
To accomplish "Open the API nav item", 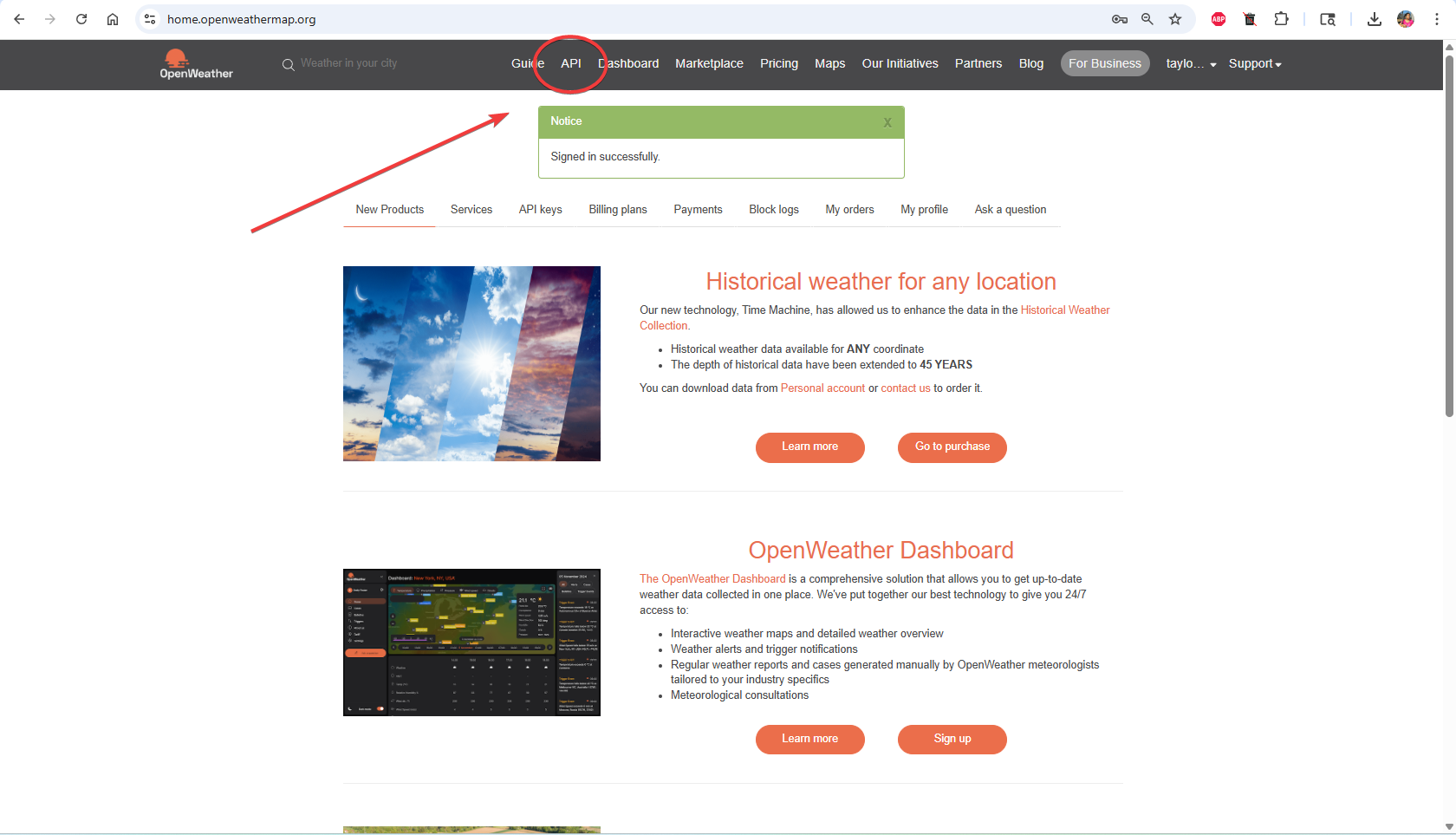I will [571, 63].
